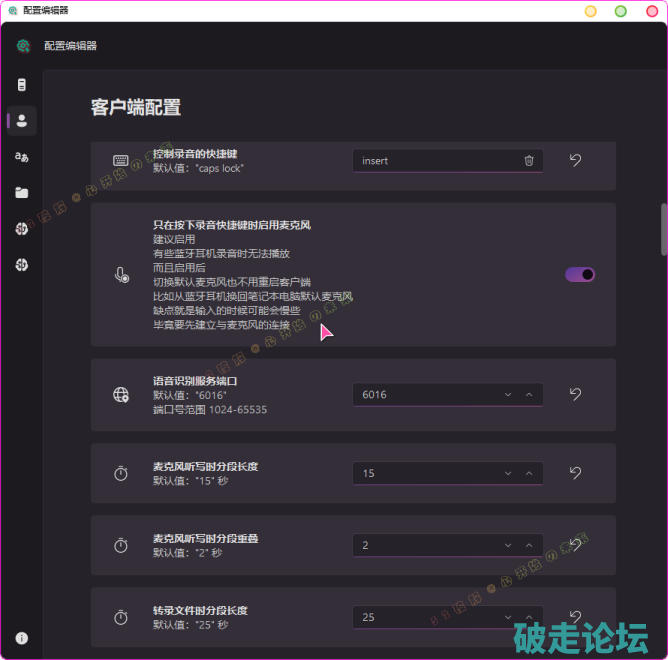This screenshot has height=660, width=668.
Task: Open the language settings sidebar icon
Action: click(x=21, y=157)
